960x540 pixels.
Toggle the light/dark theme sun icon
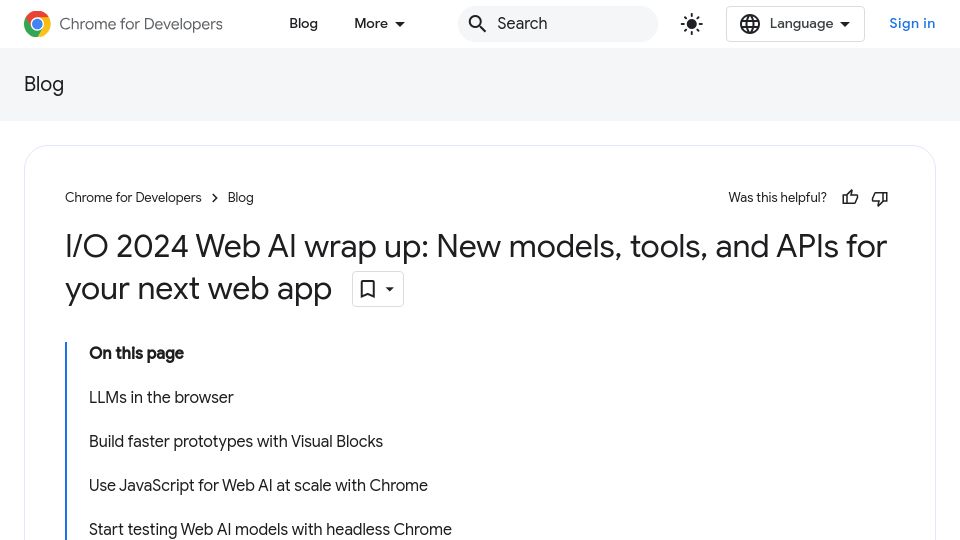pyautogui.click(x=692, y=24)
